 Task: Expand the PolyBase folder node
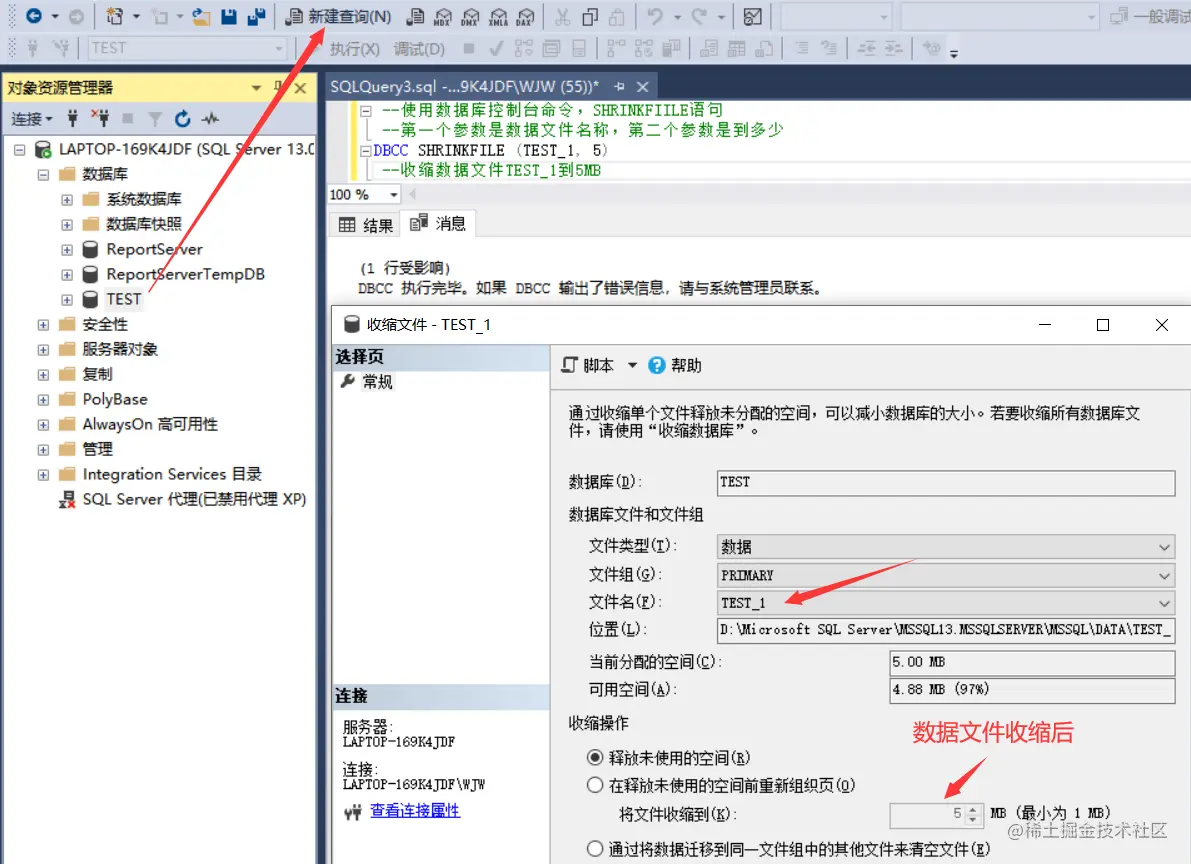tap(43, 400)
